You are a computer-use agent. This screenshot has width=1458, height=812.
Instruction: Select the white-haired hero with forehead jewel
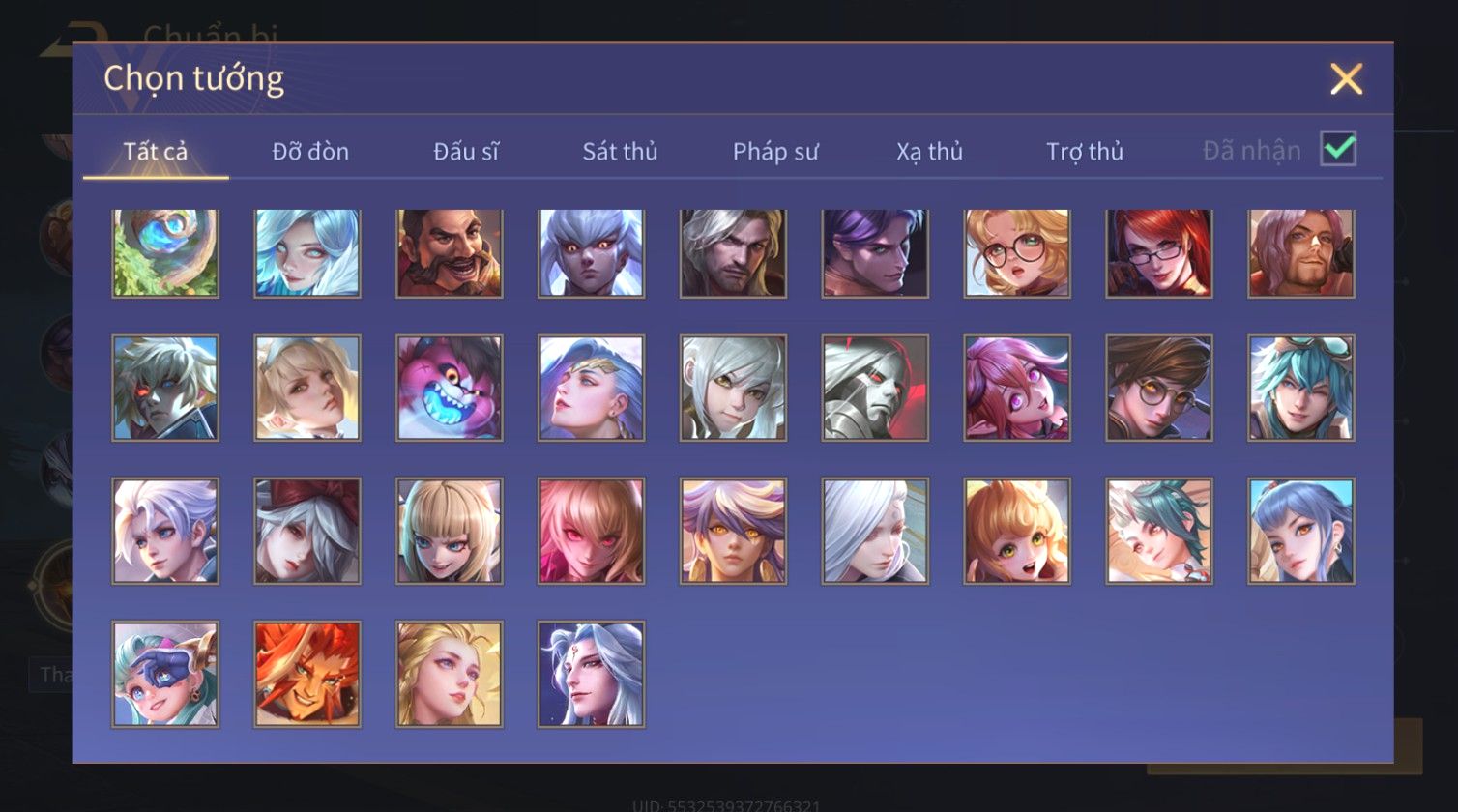coord(592,674)
